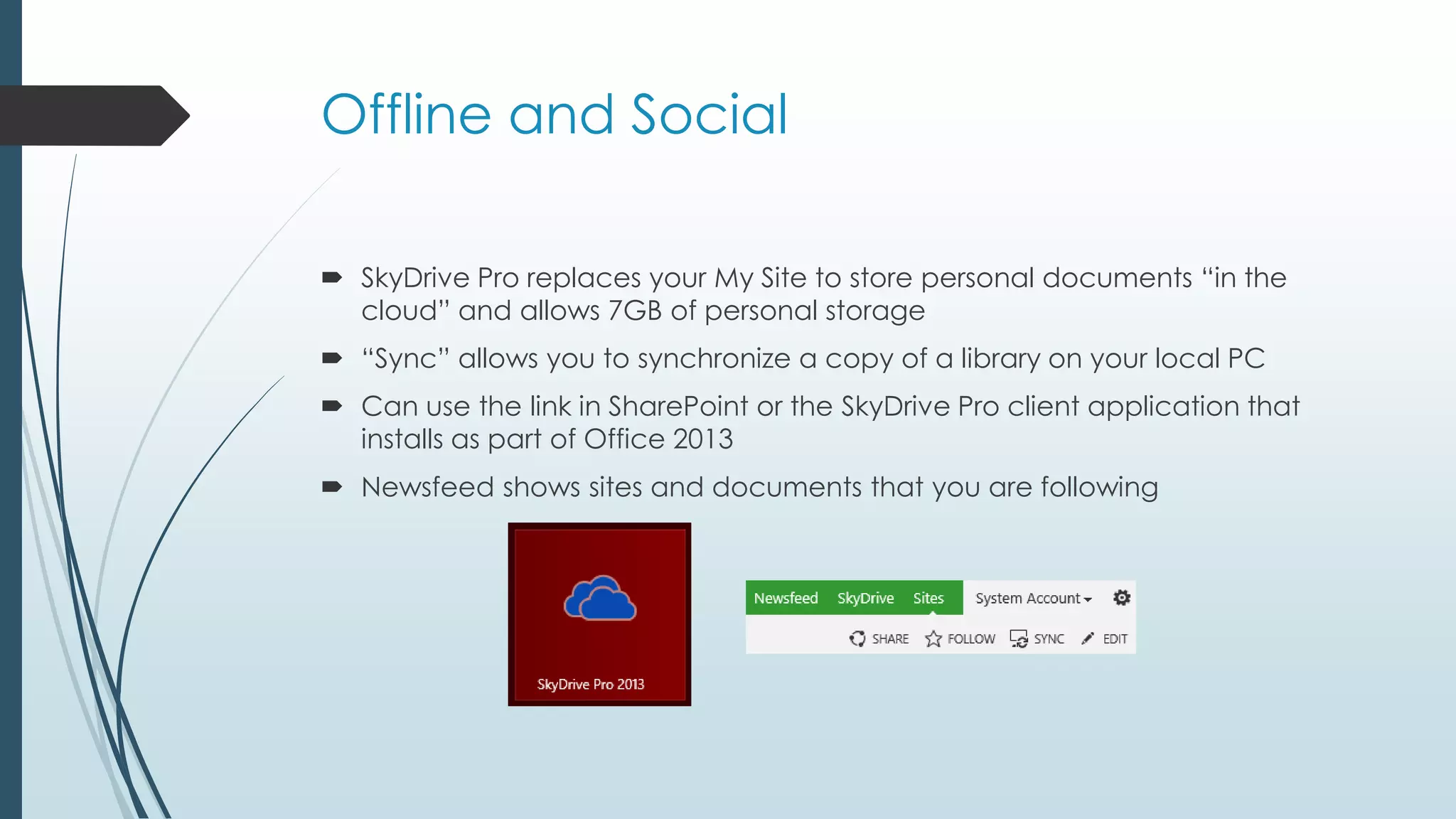This screenshot has width=1456, height=819.
Task: Click the 'Offline and Social' slide title
Action: (555, 114)
